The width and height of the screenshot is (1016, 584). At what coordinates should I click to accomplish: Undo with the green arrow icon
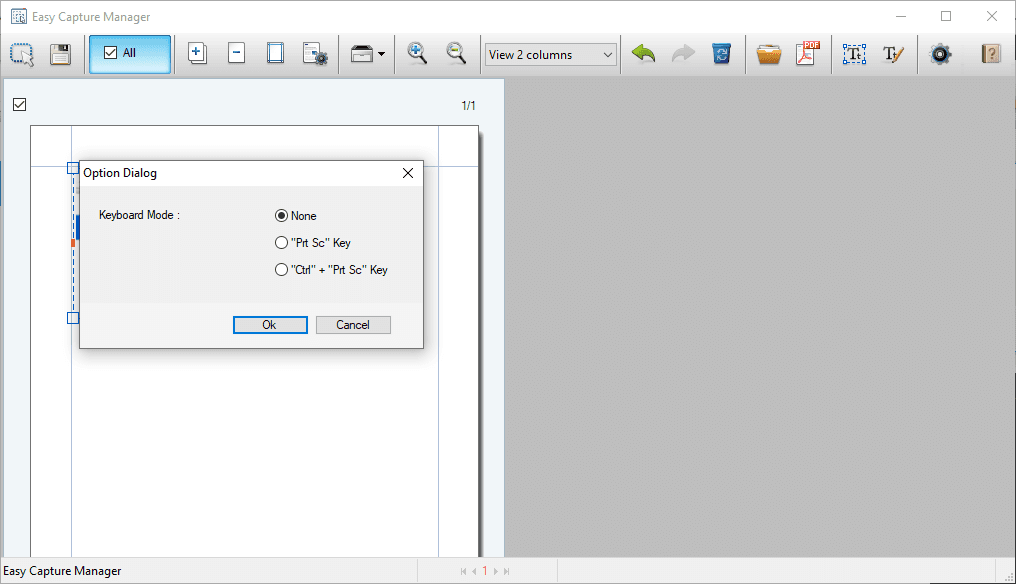click(x=643, y=53)
